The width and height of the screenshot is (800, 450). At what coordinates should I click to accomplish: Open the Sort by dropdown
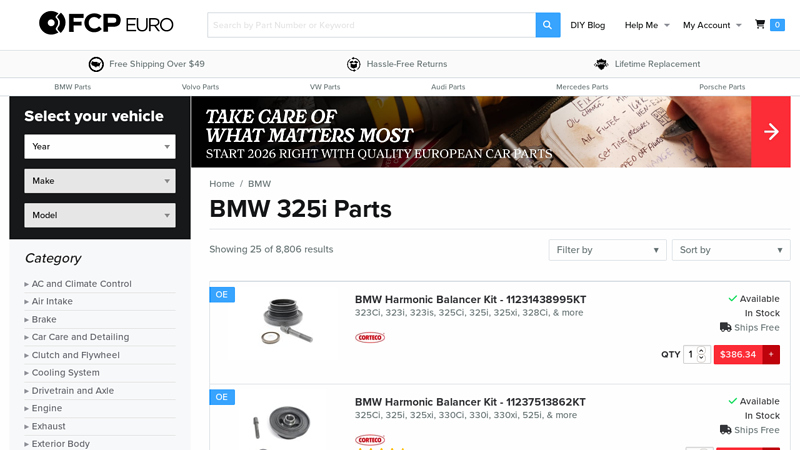click(x=731, y=250)
